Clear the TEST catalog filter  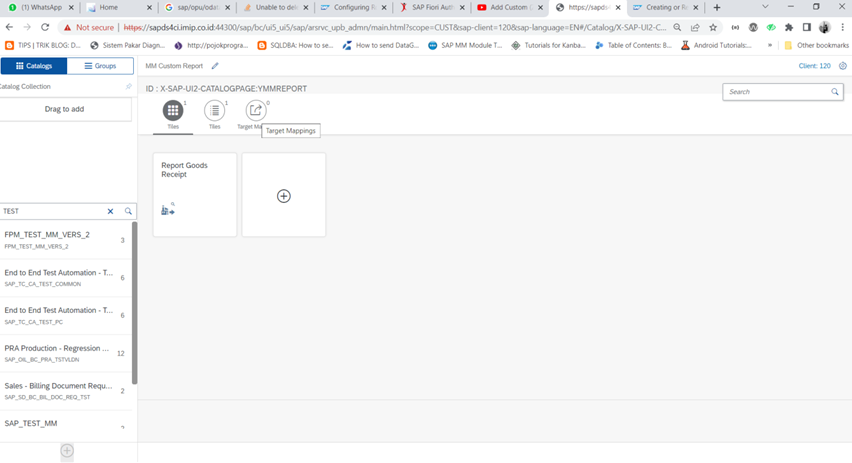pyautogui.click(x=110, y=211)
